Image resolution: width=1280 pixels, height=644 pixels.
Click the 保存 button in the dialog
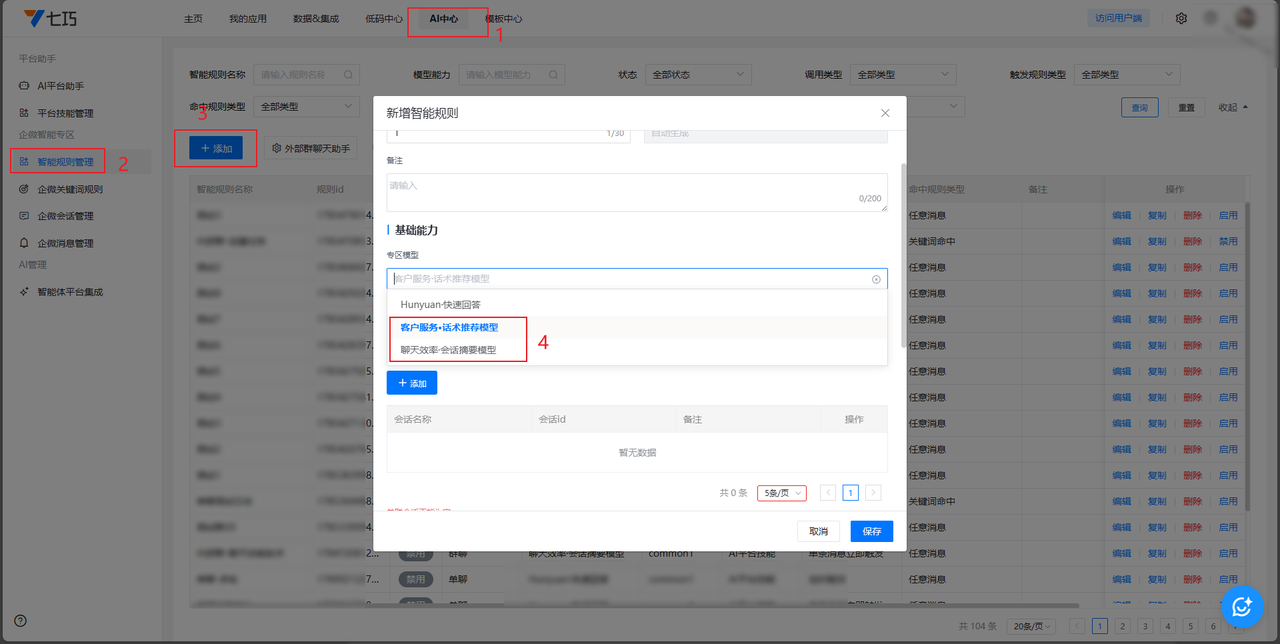(871, 531)
